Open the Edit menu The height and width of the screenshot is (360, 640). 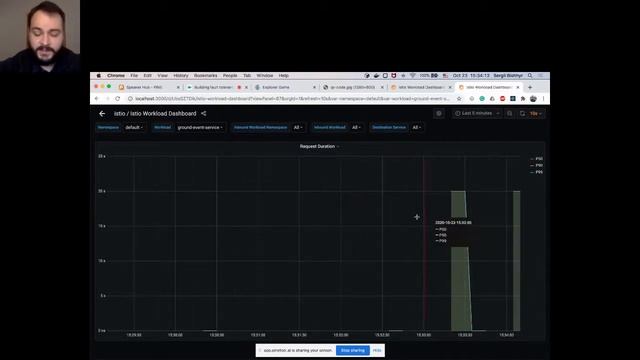coord(147,76)
